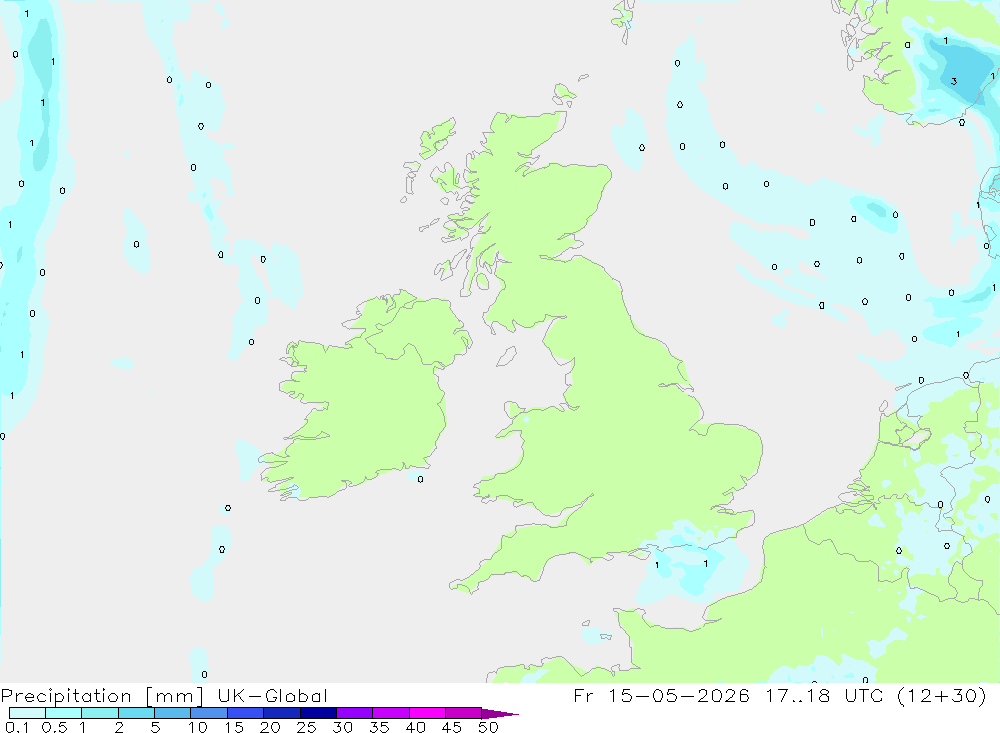The width and height of the screenshot is (1000, 733).
Task: Click the legend tick label '35'
Action: click(379, 727)
